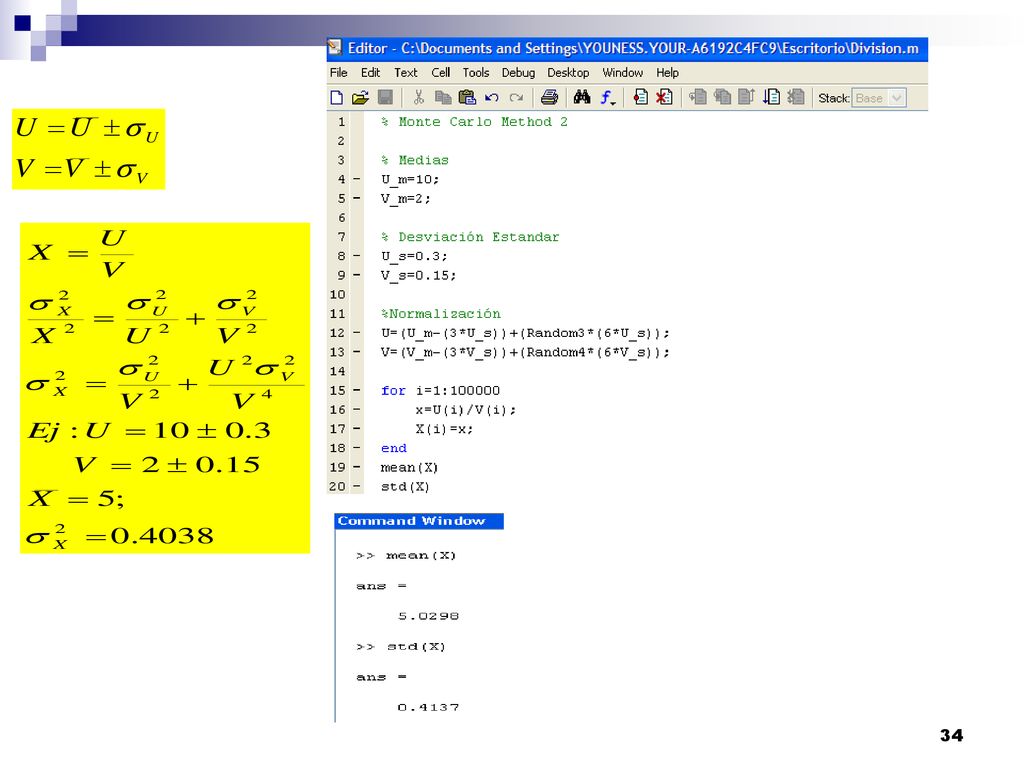
Task: Click the 'for i=1:100000' loop line
Action: pyautogui.click(x=440, y=391)
